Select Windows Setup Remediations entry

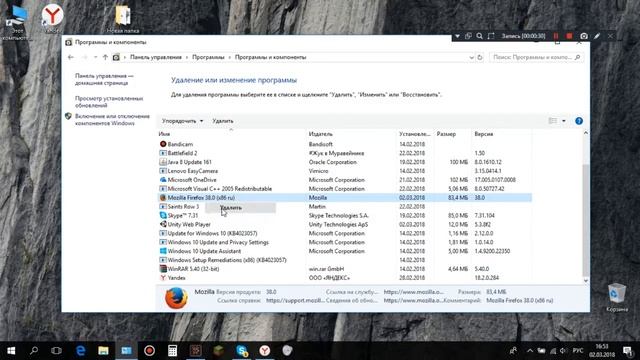(x=227, y=260)
